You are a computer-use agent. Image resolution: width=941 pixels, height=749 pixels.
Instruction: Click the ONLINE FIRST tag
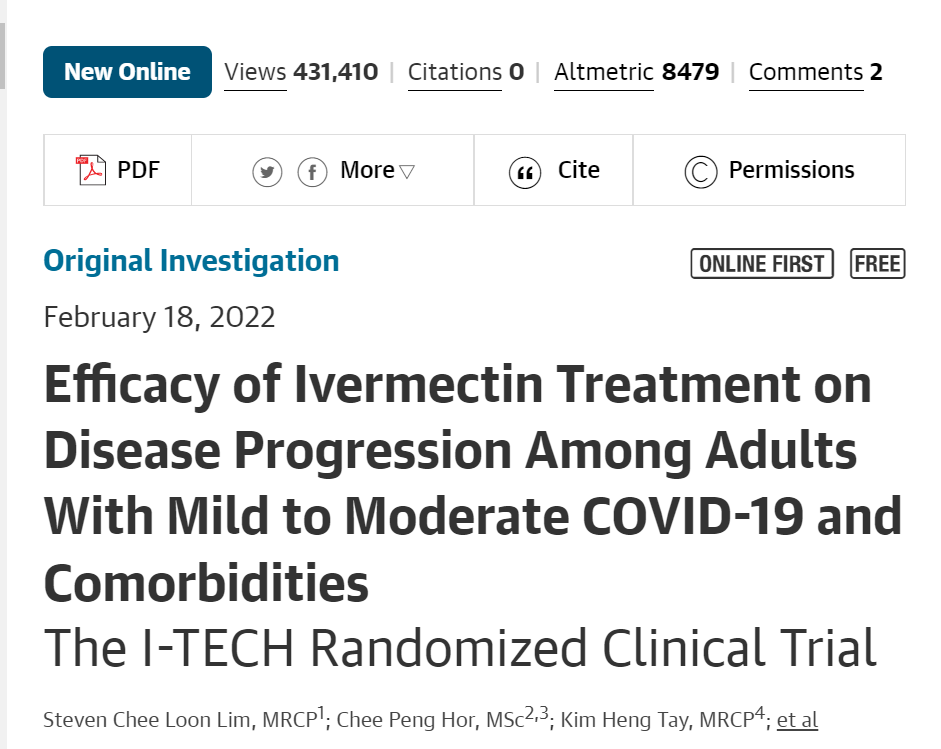(x=762, y=263)
